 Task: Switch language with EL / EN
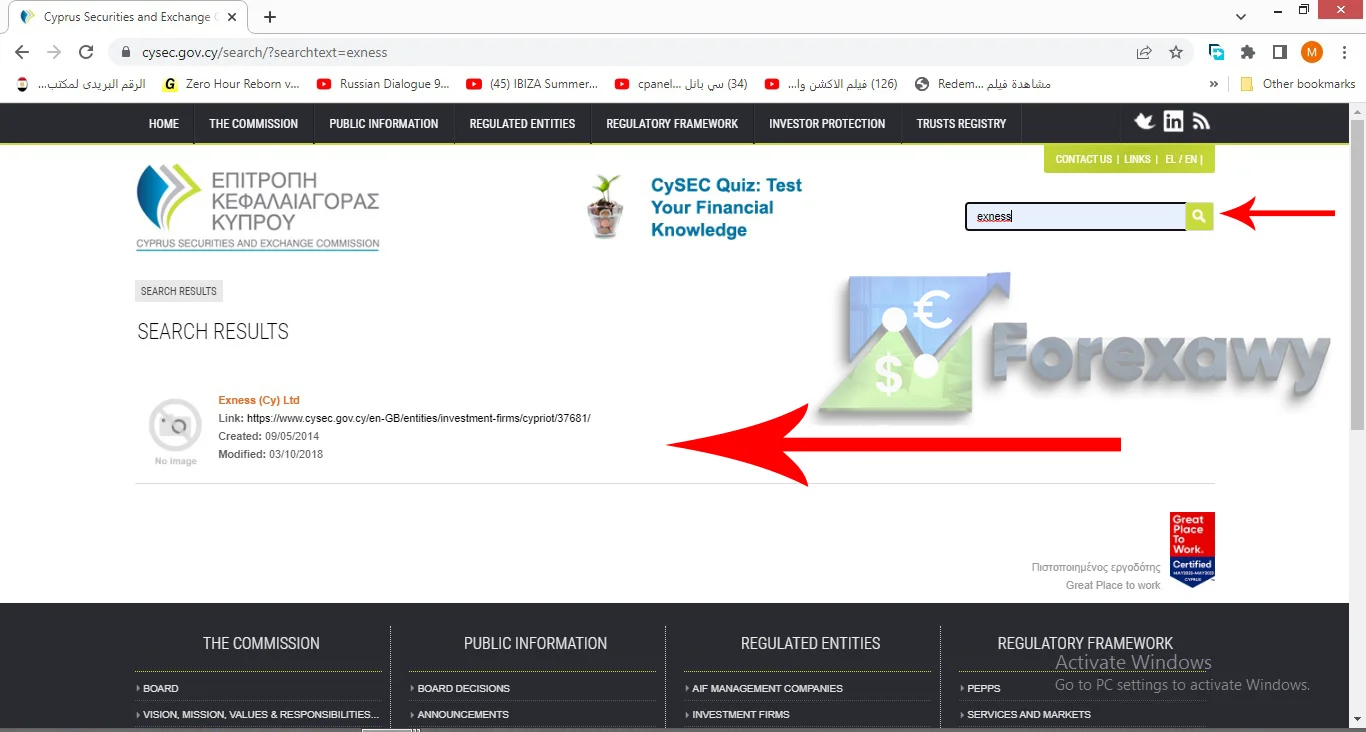click(1181, 159)
